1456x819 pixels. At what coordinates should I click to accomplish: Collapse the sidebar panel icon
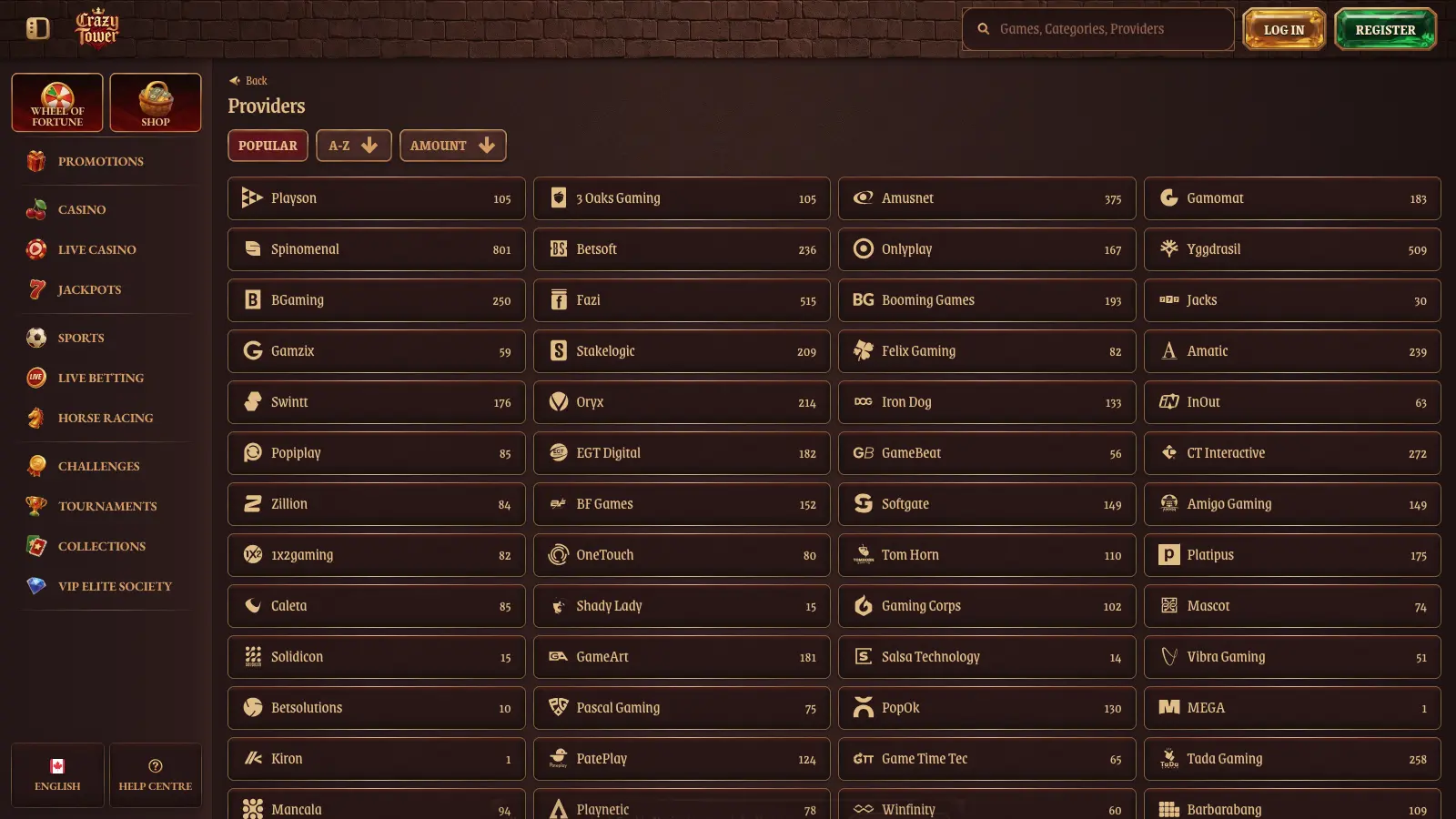point(37,28)
